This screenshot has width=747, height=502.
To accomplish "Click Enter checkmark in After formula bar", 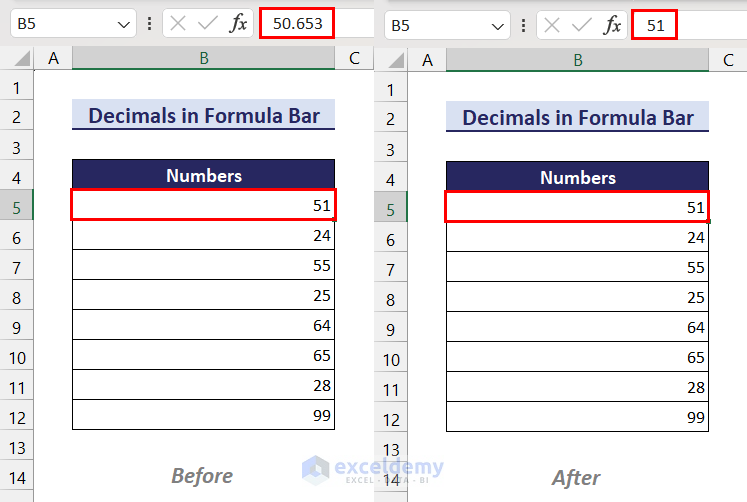I will [x=582, y=25].
